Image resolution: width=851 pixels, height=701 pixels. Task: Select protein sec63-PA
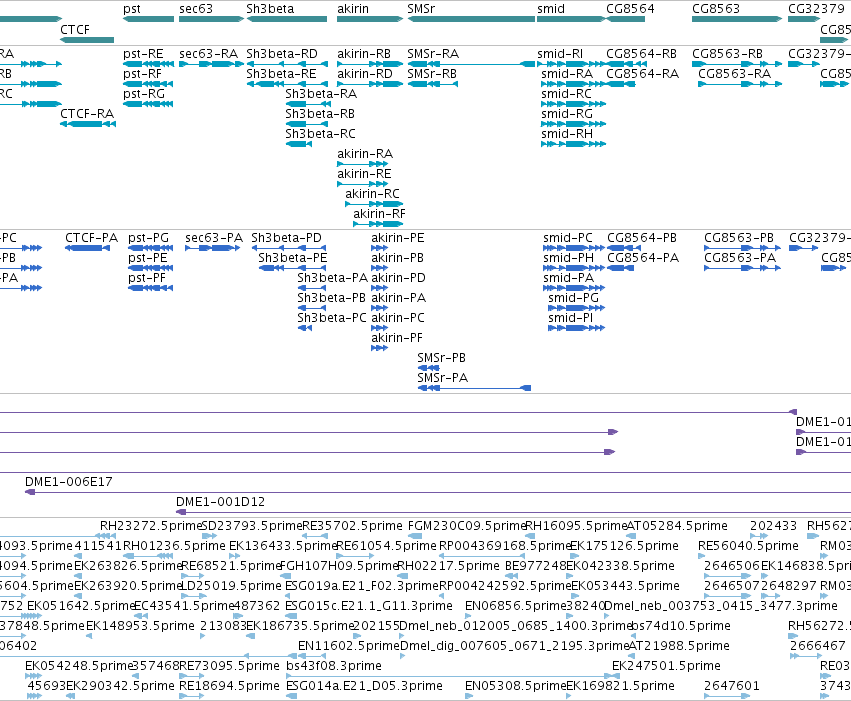click(214, 238)
